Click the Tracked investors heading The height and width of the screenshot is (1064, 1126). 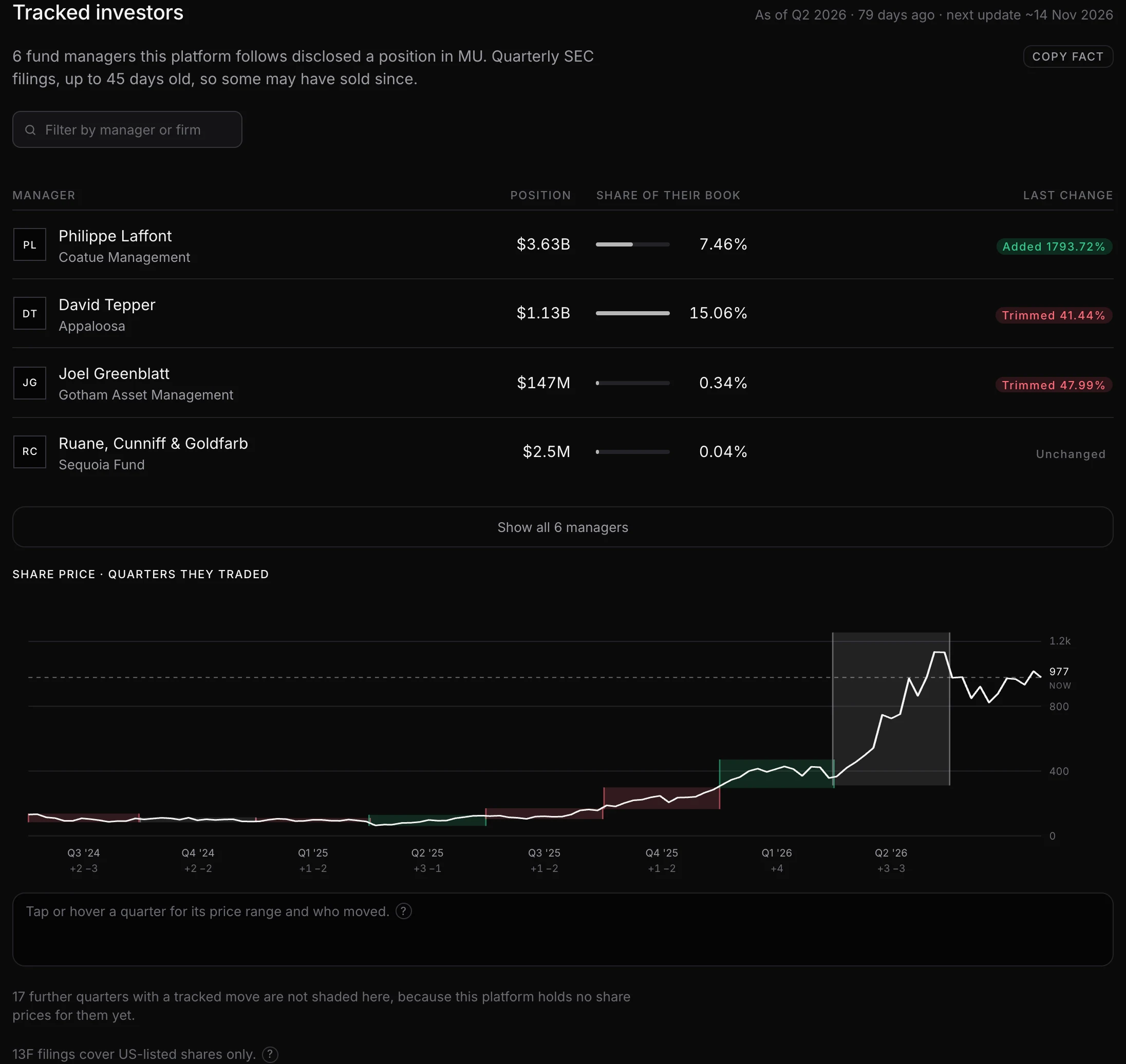pyautogui.click(x=98, y=12)
